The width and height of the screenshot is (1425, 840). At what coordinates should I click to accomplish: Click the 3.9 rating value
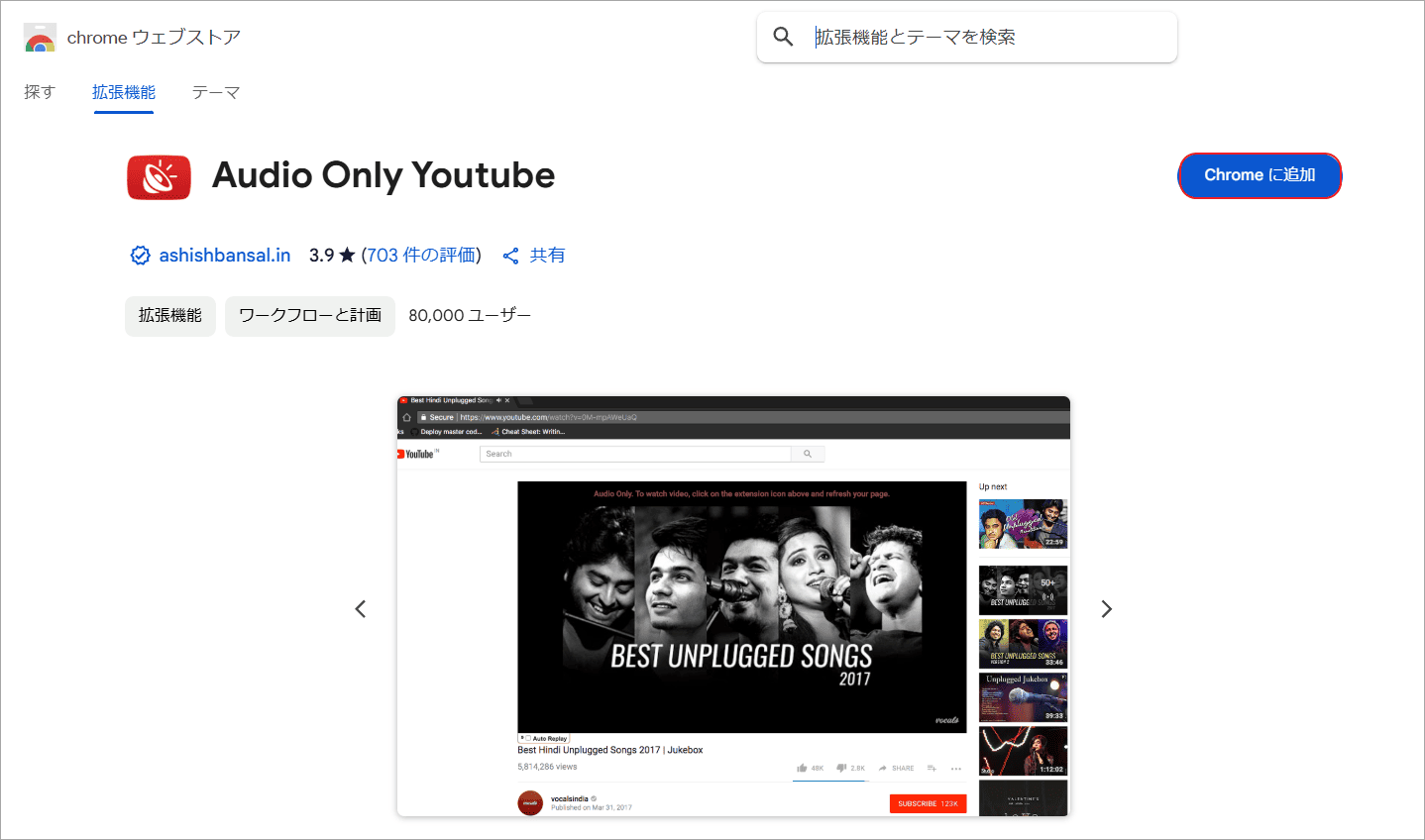click(x=322, y=256)
